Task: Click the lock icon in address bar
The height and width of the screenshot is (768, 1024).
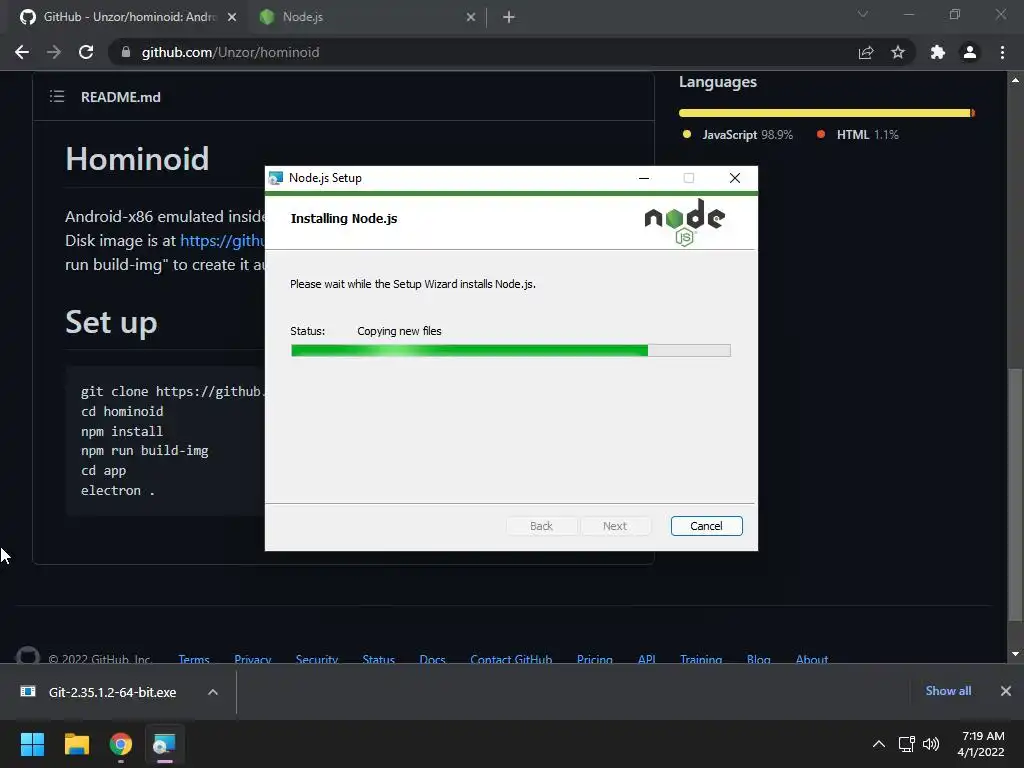Action: tap(126, 52)
